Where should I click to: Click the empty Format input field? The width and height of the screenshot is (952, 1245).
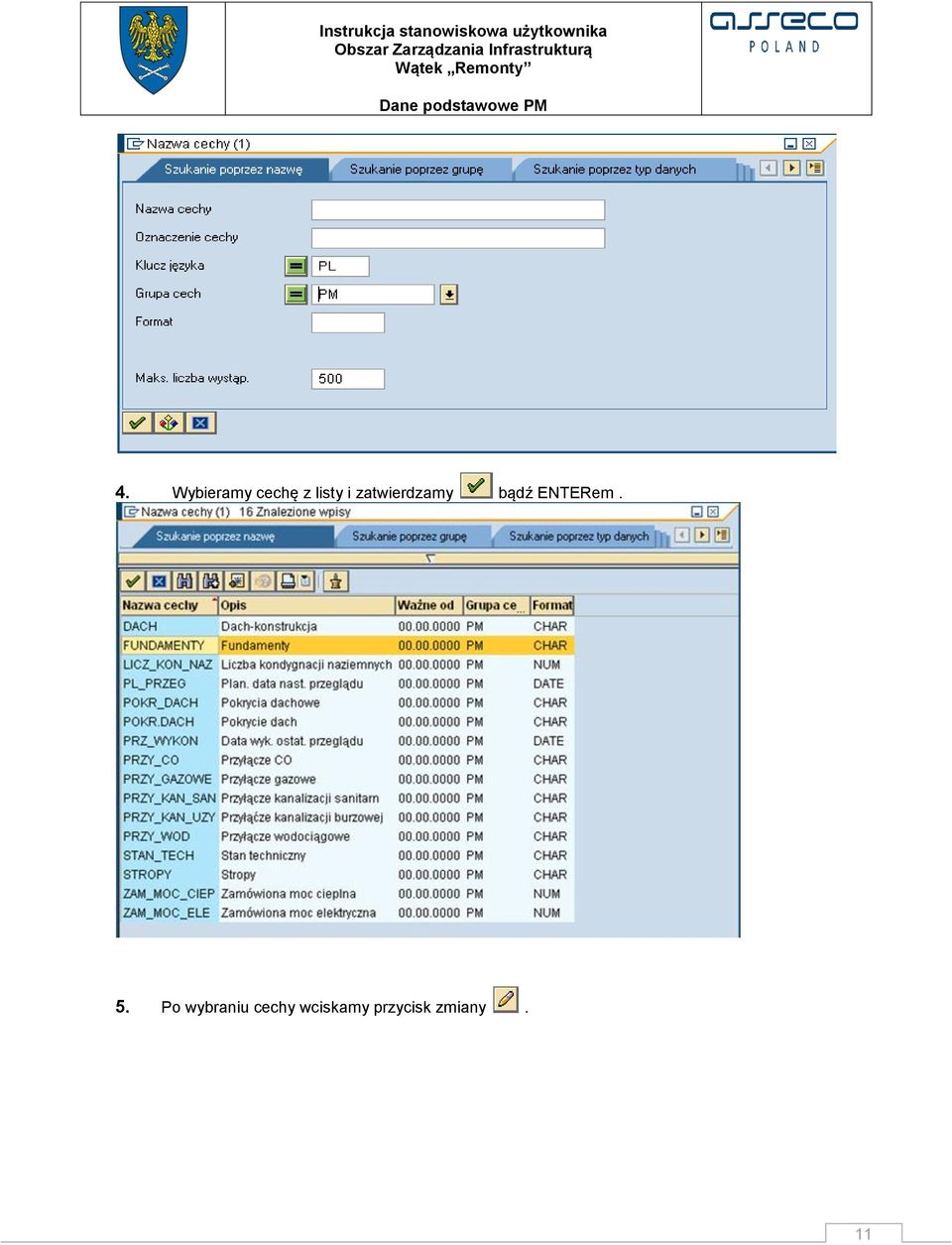click(348, 322)
